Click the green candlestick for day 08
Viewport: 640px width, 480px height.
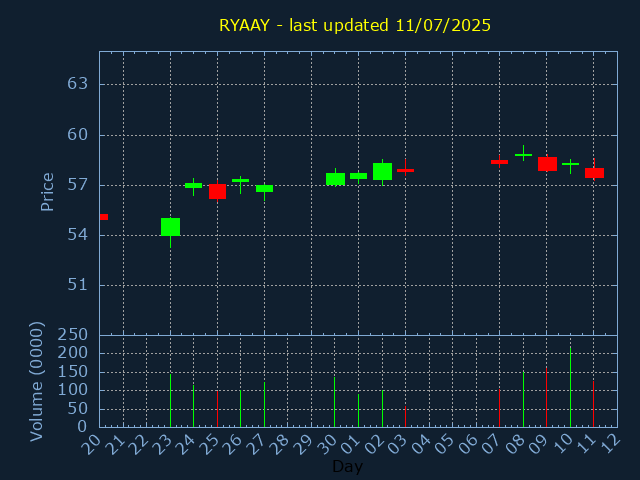pos(524,155)
